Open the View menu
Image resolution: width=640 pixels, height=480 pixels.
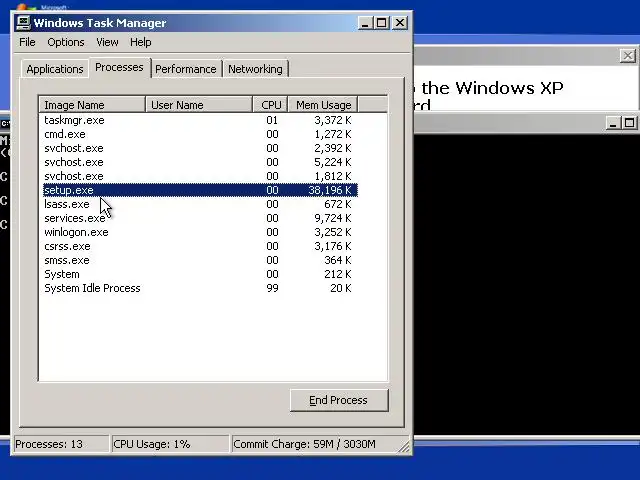[x=107, y=42]
